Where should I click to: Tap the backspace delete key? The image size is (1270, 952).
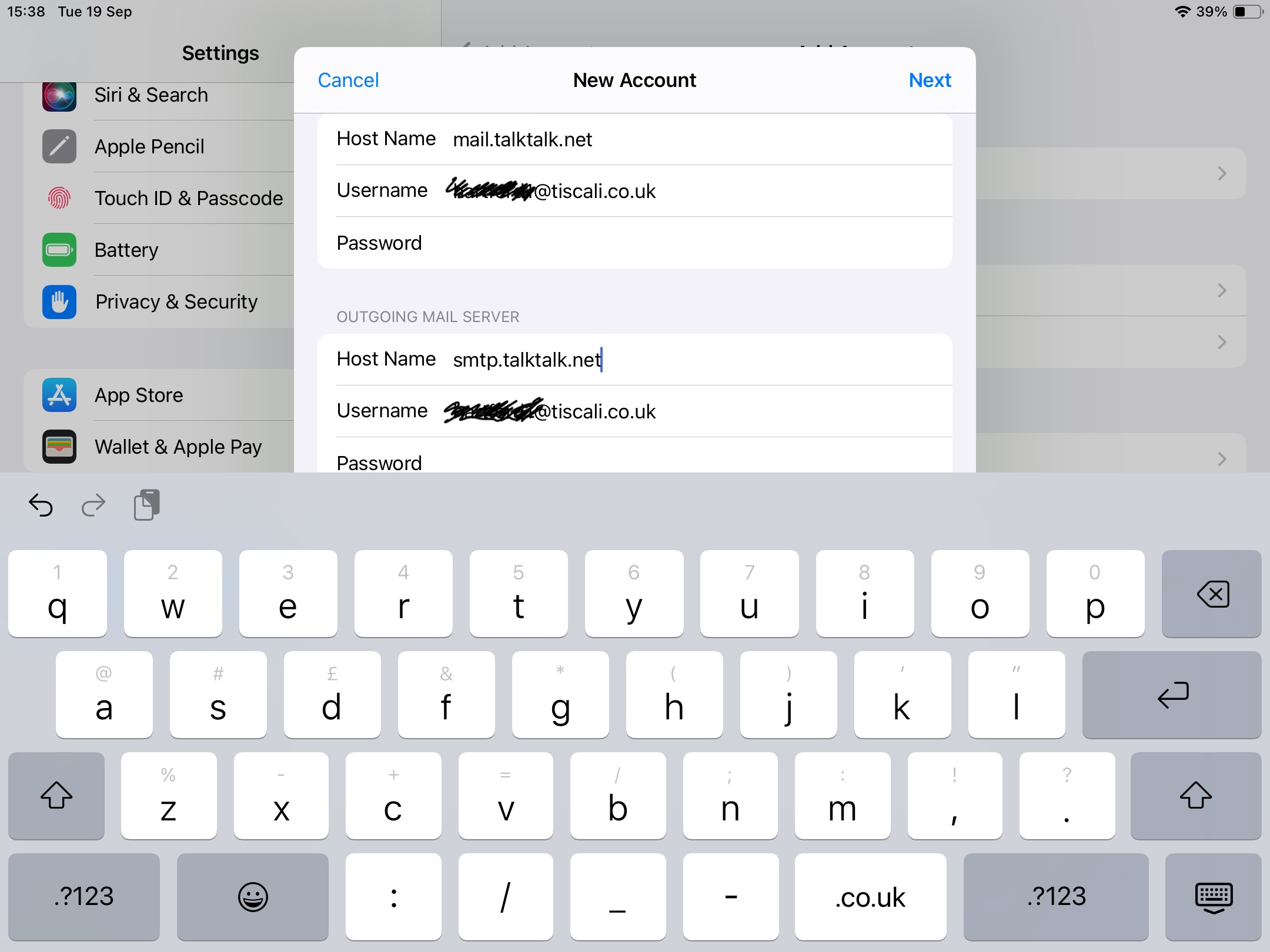point(1211,594)
